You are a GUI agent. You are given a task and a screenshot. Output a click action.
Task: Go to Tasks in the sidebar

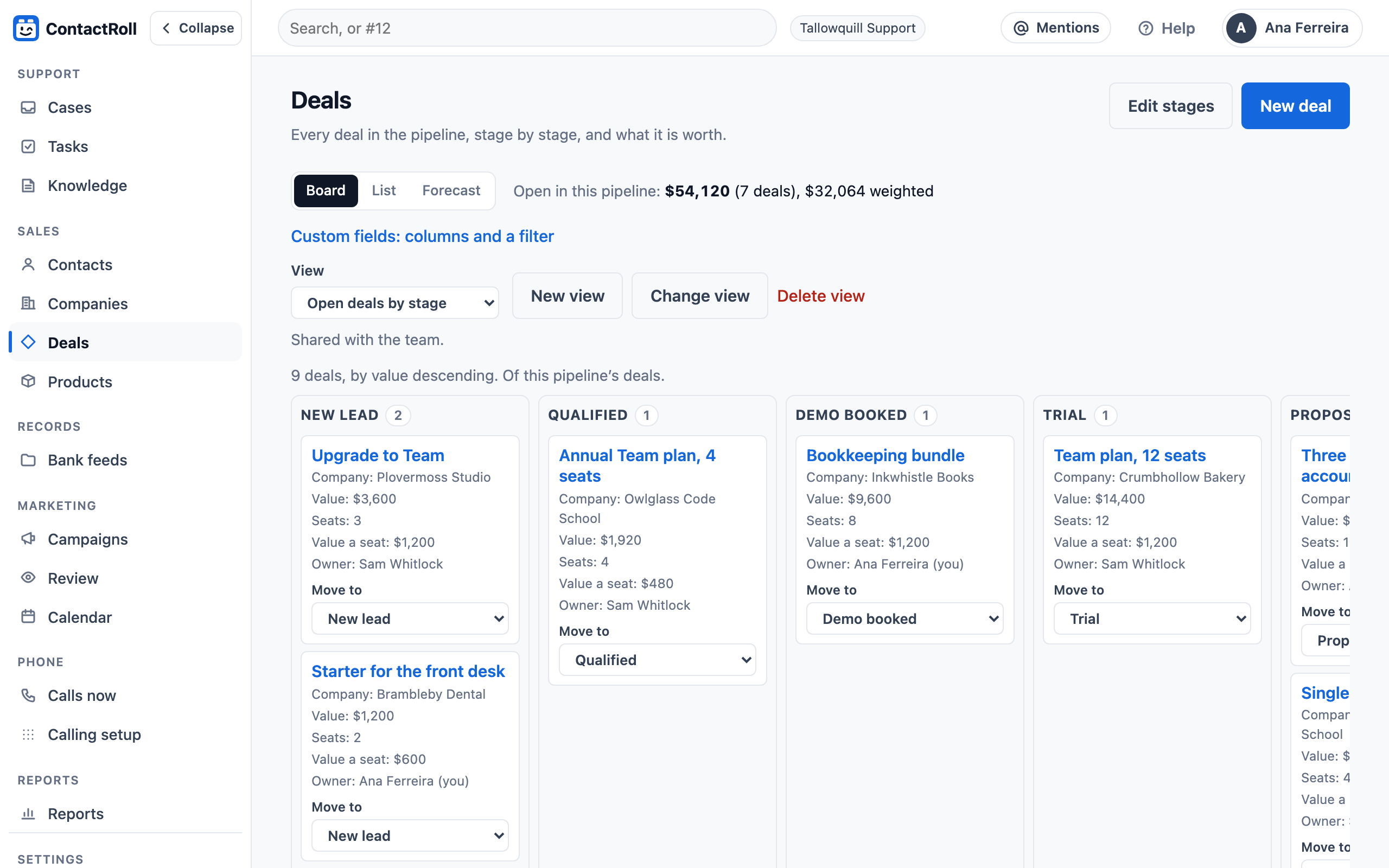[x=125, y=146]
